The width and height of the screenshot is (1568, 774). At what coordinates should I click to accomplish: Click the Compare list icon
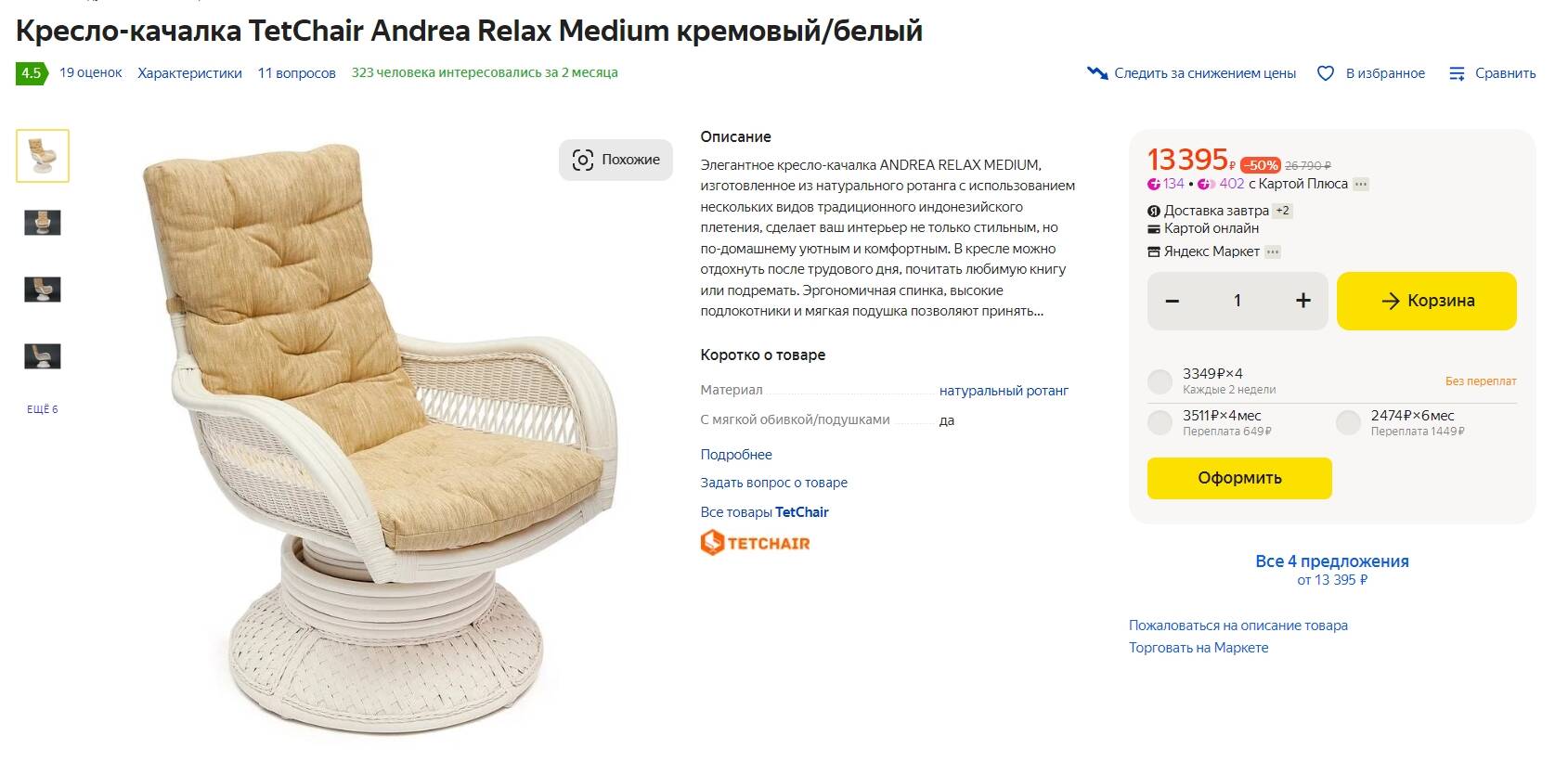point(1457,73)
